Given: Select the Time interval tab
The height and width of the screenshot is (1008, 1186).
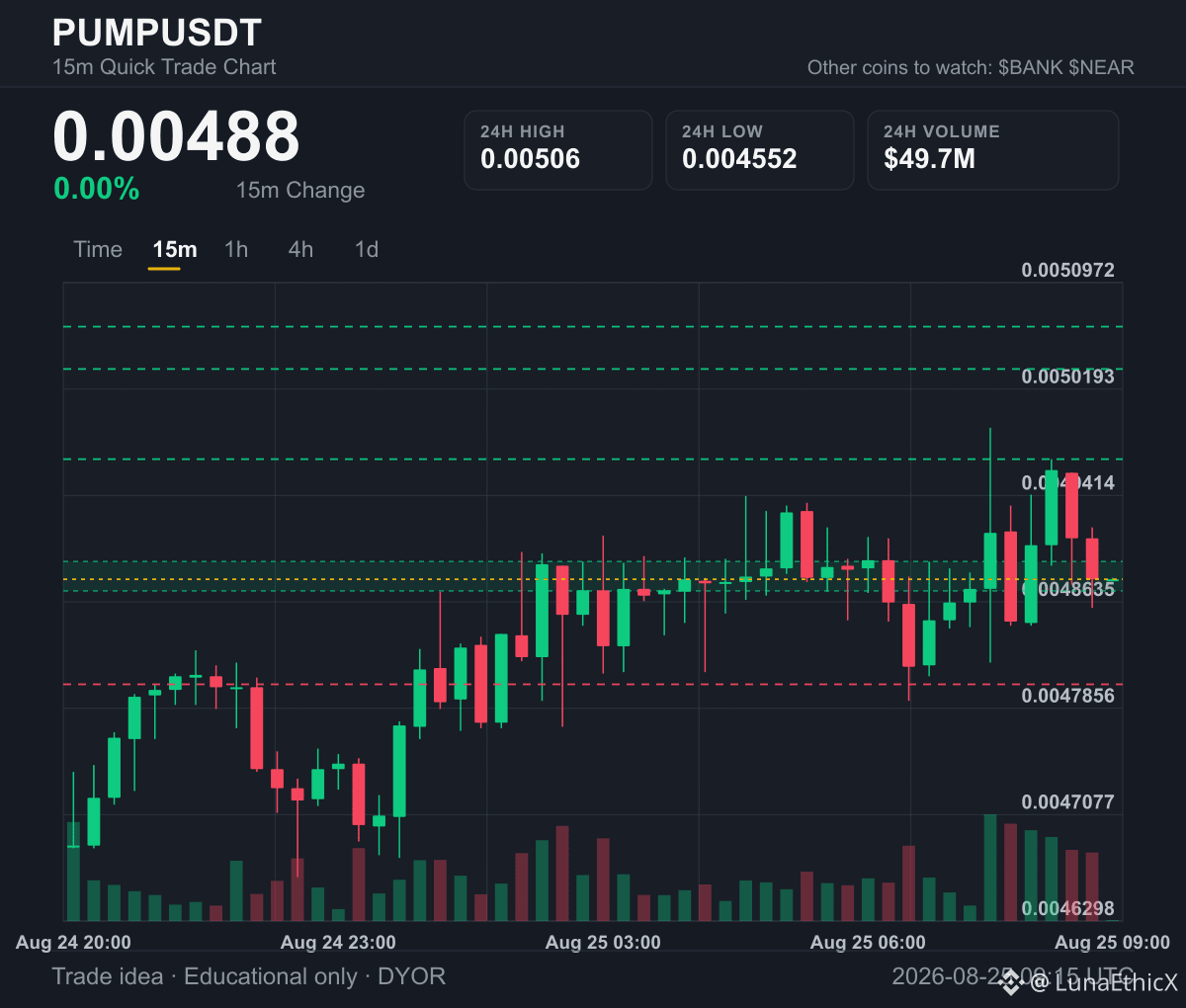Looking at the screenshot, I should click(x=98, y=249).
